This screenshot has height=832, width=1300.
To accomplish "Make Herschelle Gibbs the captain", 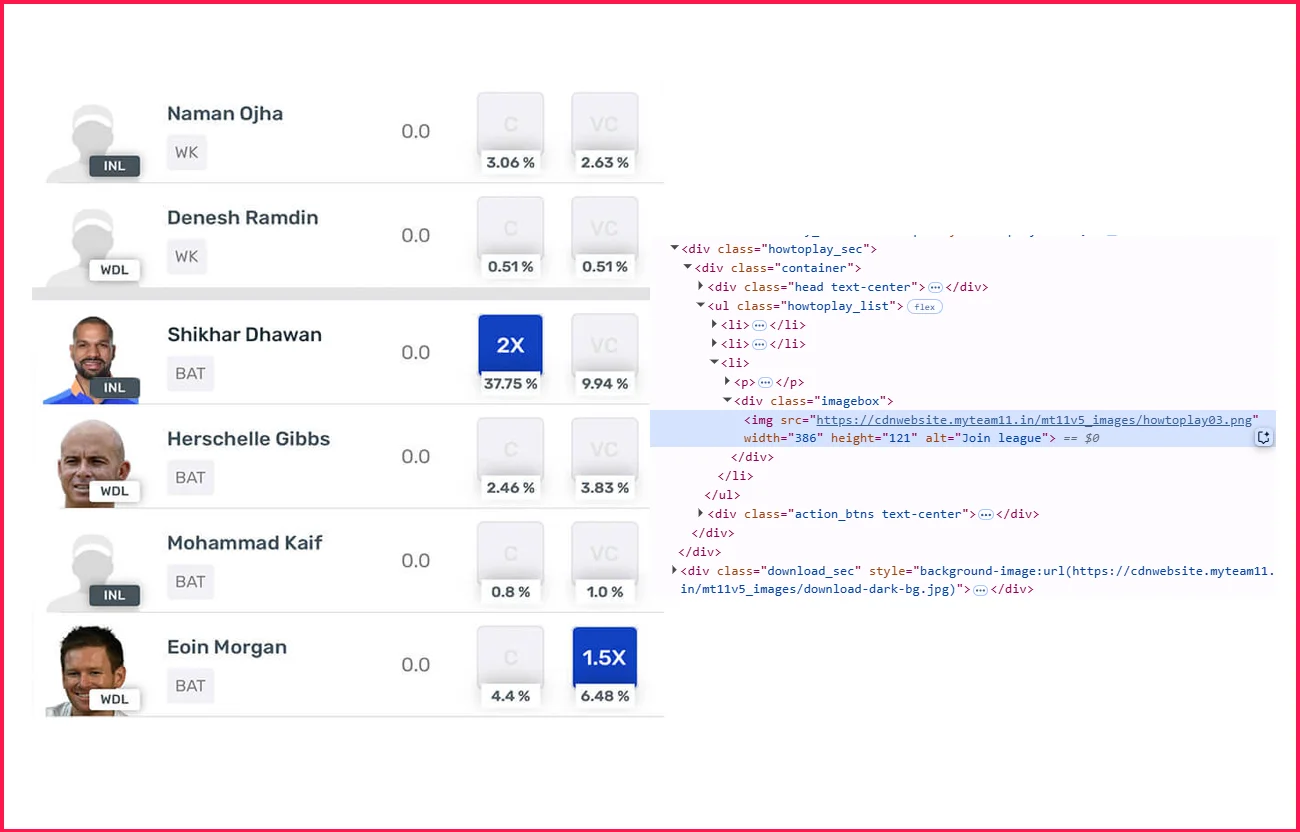I will click(510, 449).
